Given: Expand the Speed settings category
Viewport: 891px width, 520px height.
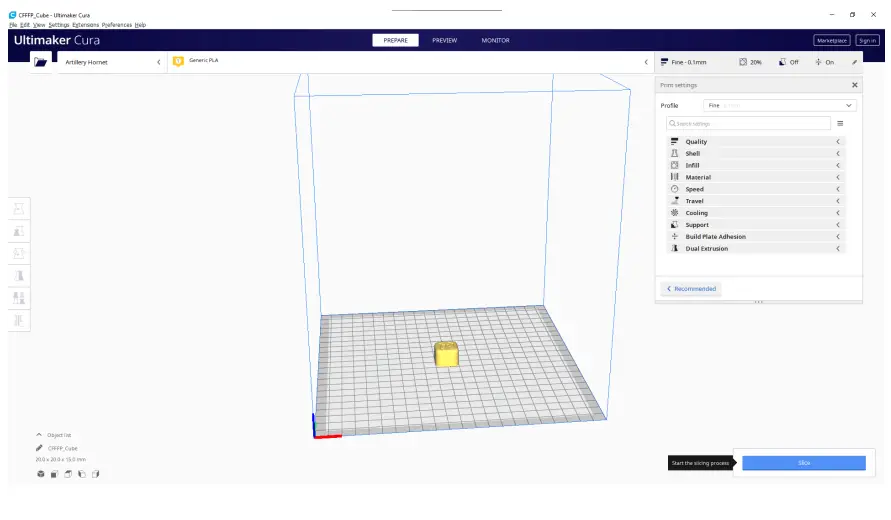Looking at the screenshot, I should [756, 189].
